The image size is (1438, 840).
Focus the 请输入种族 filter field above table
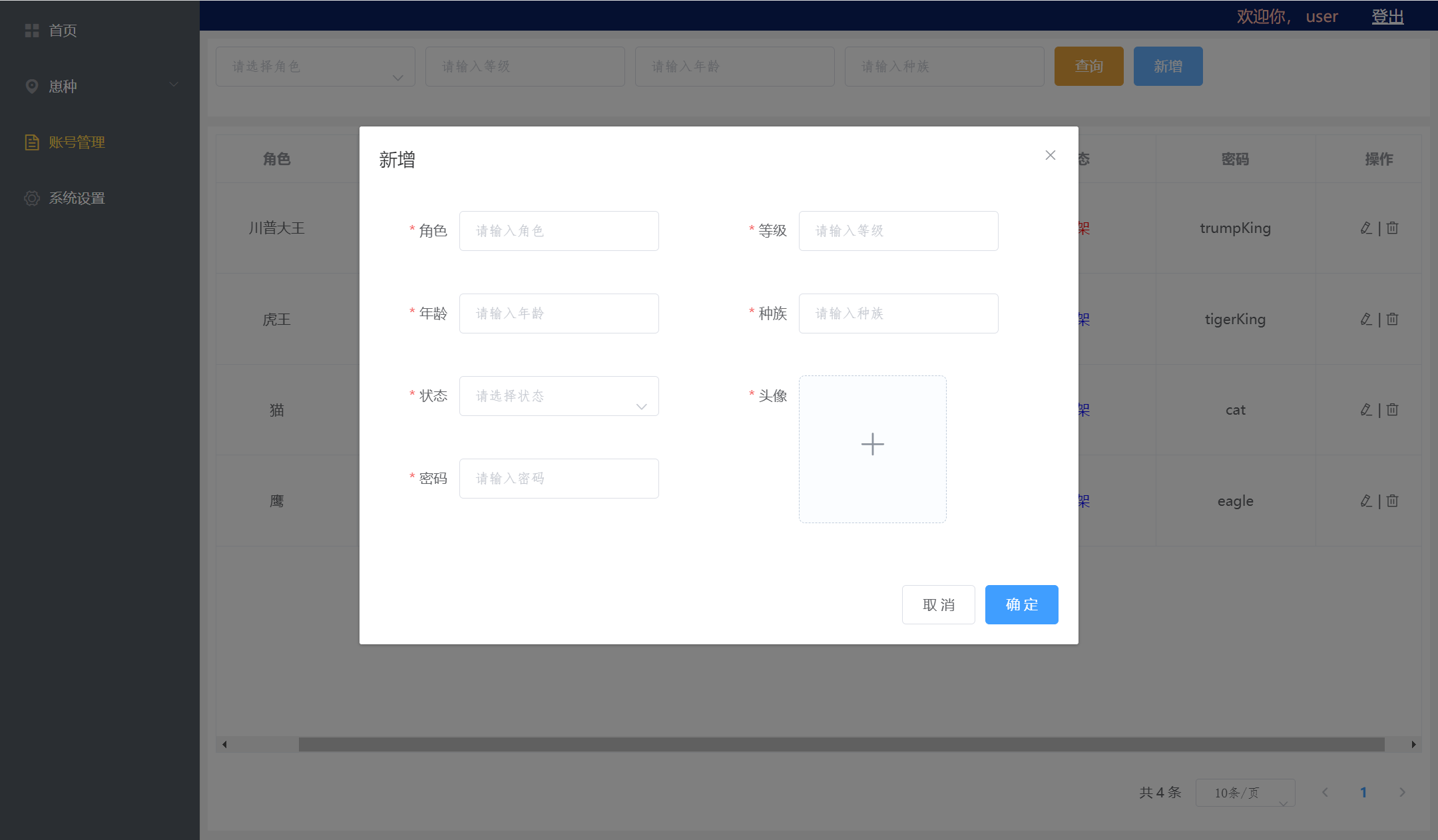tap(945, 67)
